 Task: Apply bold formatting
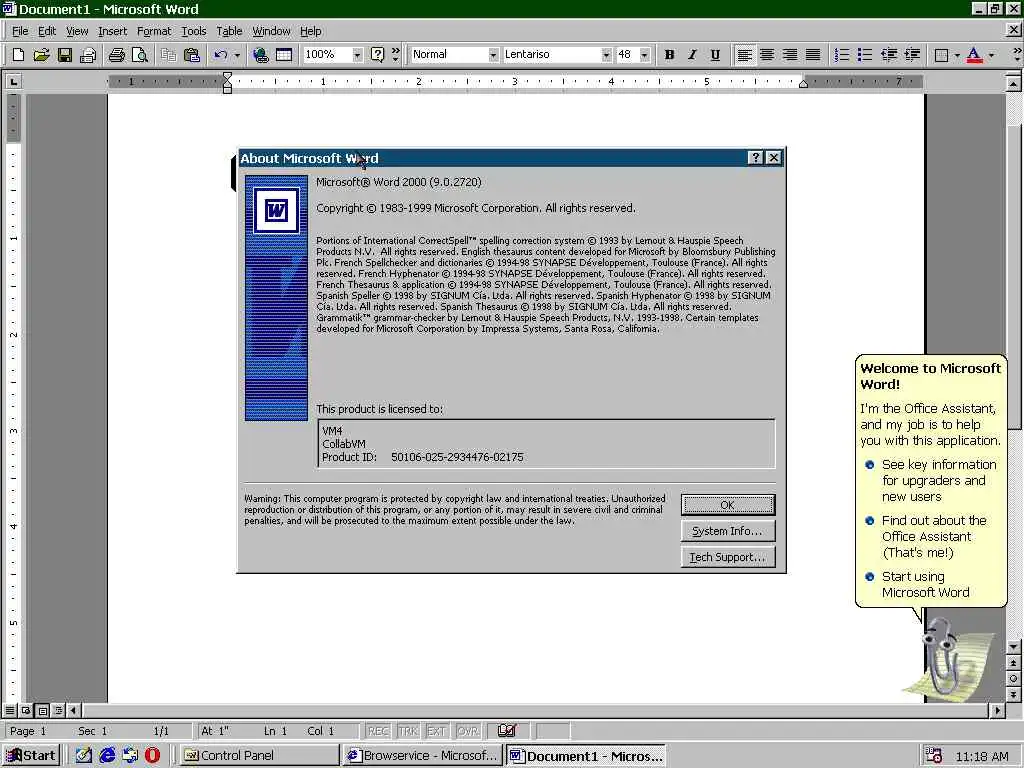coord(669,55)
